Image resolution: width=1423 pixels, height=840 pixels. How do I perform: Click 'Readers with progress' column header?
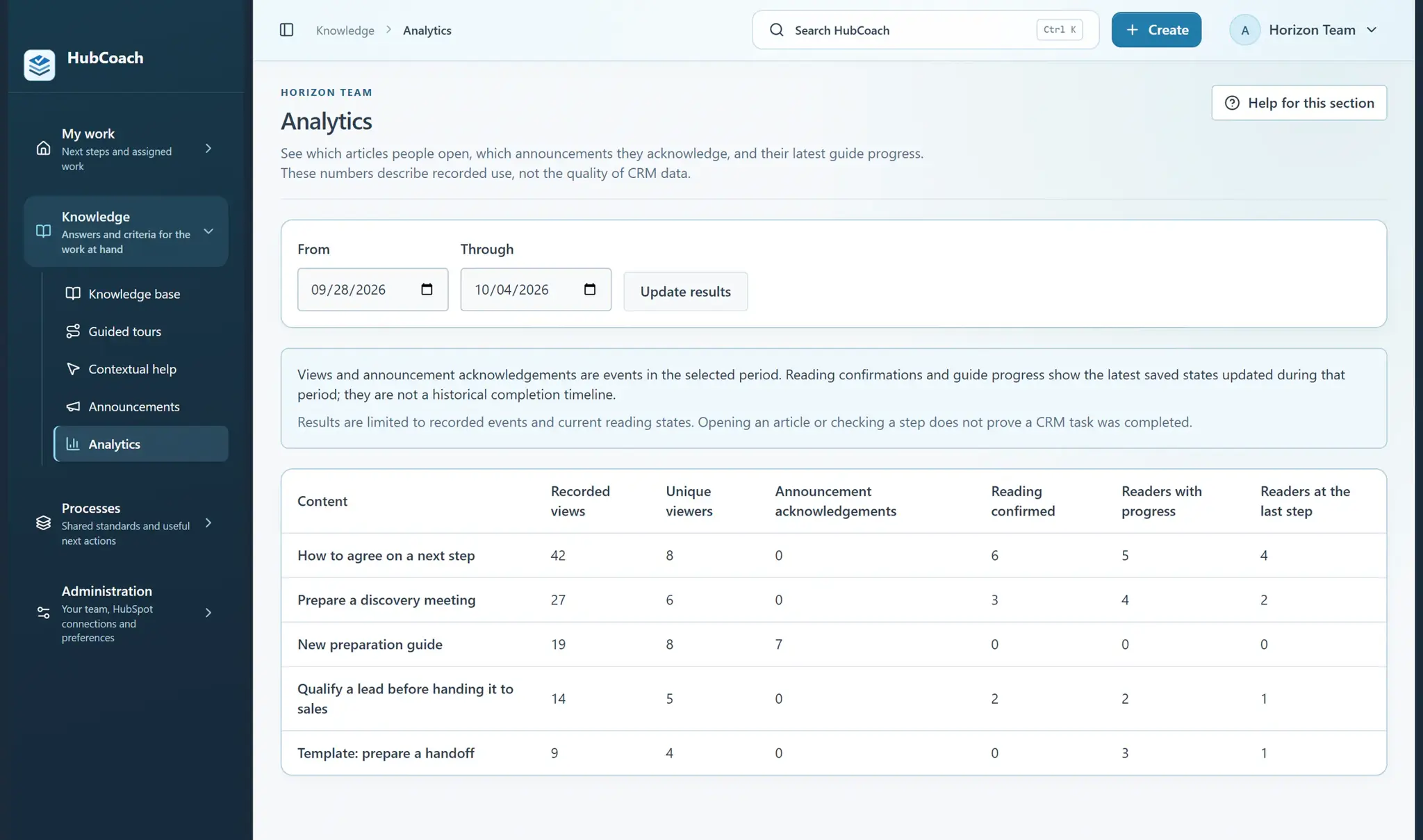(1161, 501)
